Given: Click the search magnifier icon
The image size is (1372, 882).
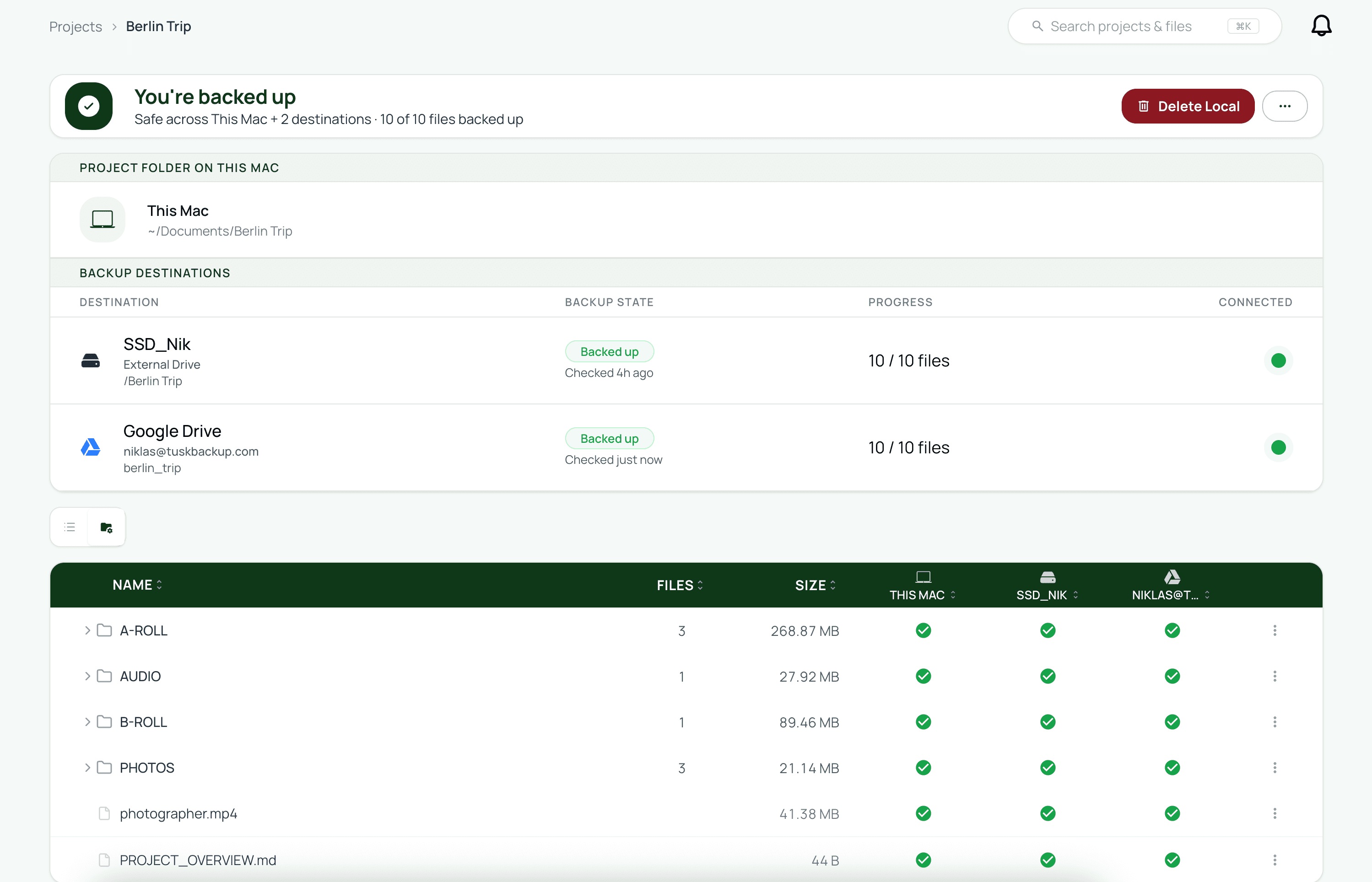Looking at the screenshot, I should (x=1037, y=27).
